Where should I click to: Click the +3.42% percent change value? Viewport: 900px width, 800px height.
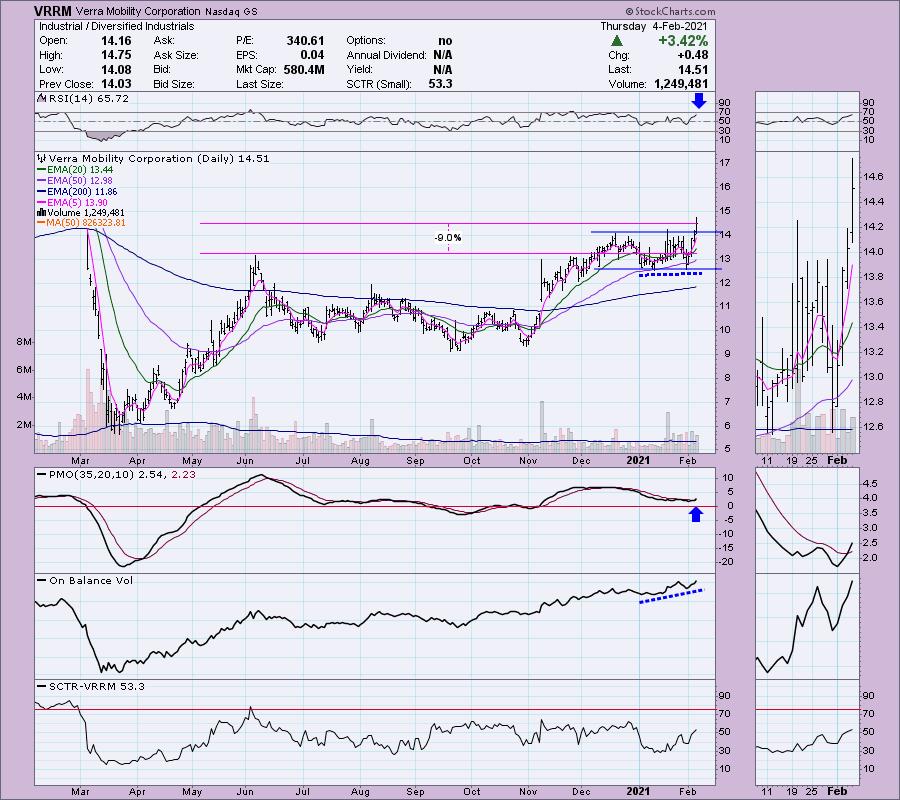[683, 41]
